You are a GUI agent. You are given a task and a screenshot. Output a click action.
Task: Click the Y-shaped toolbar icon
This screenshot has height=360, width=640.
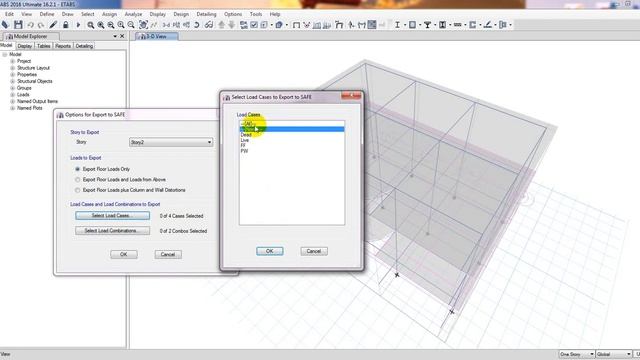(427, 25)
